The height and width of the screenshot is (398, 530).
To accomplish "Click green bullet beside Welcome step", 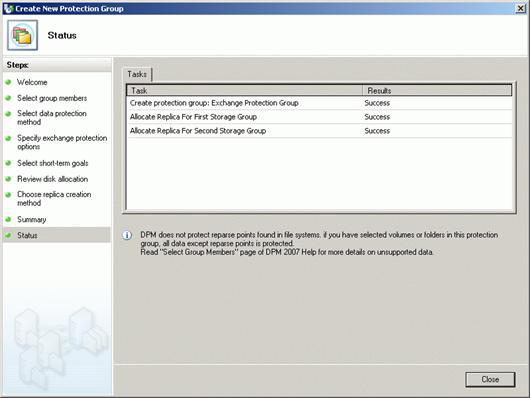I will tap(8, 82).
